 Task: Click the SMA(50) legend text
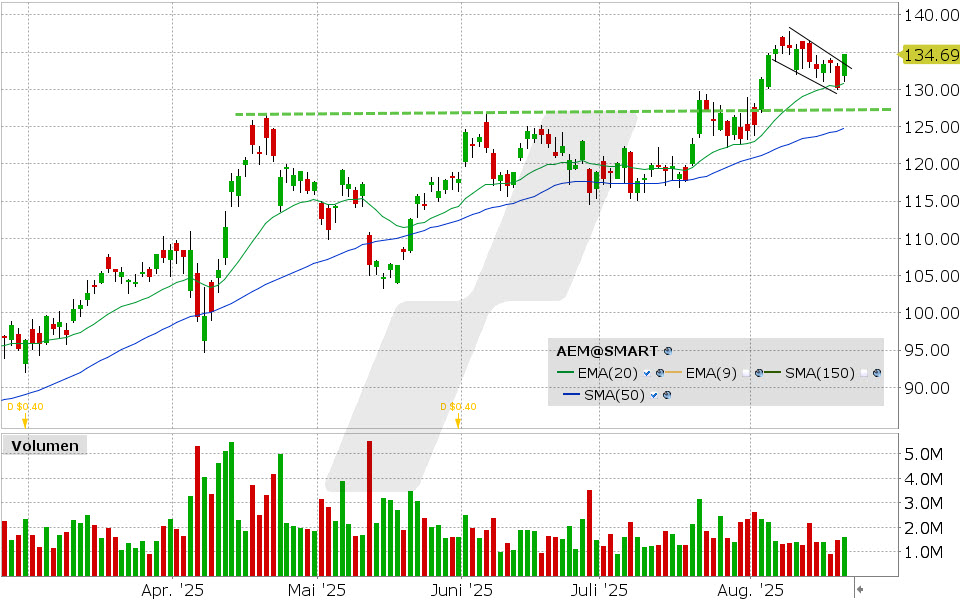coord(614,395)
